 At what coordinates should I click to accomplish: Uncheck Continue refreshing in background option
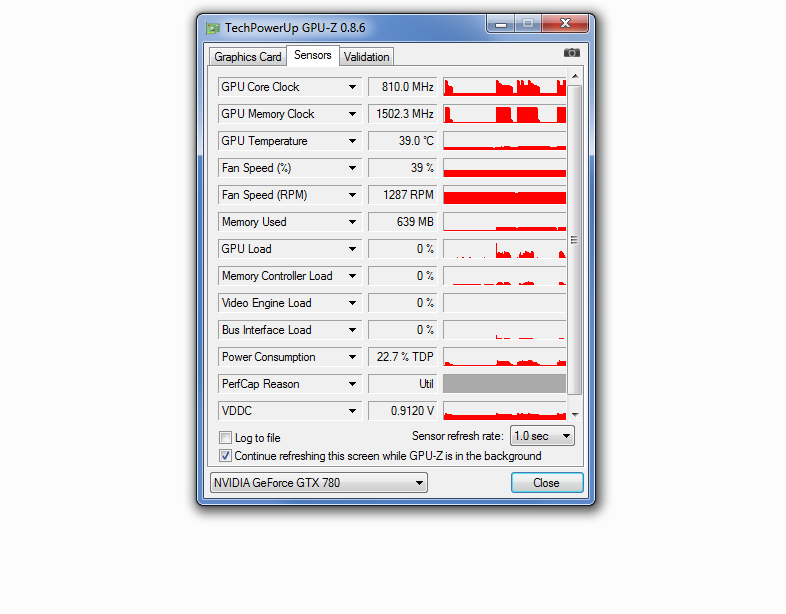226,456
